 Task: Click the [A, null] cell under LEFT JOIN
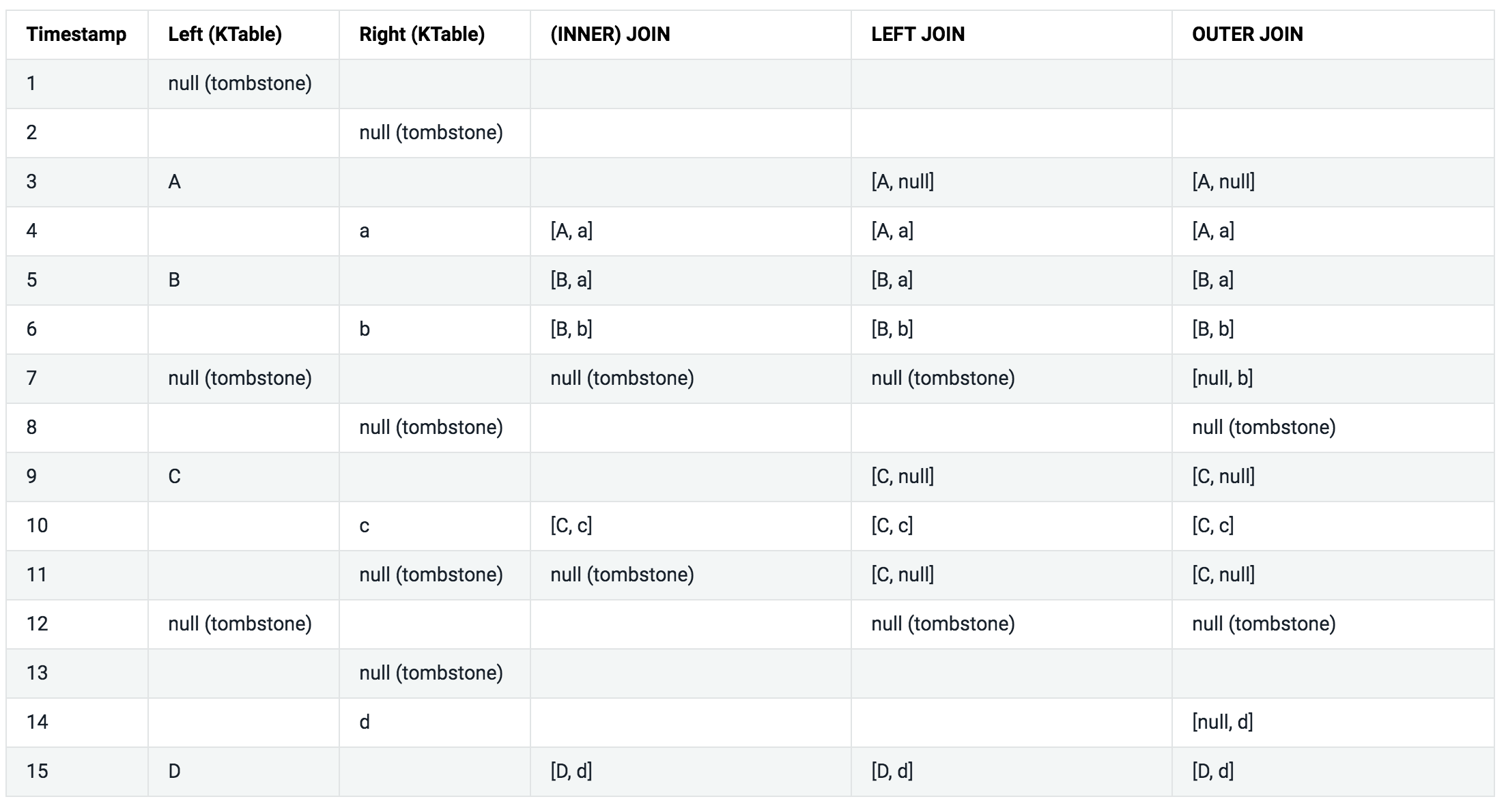(x=903, y=182)
